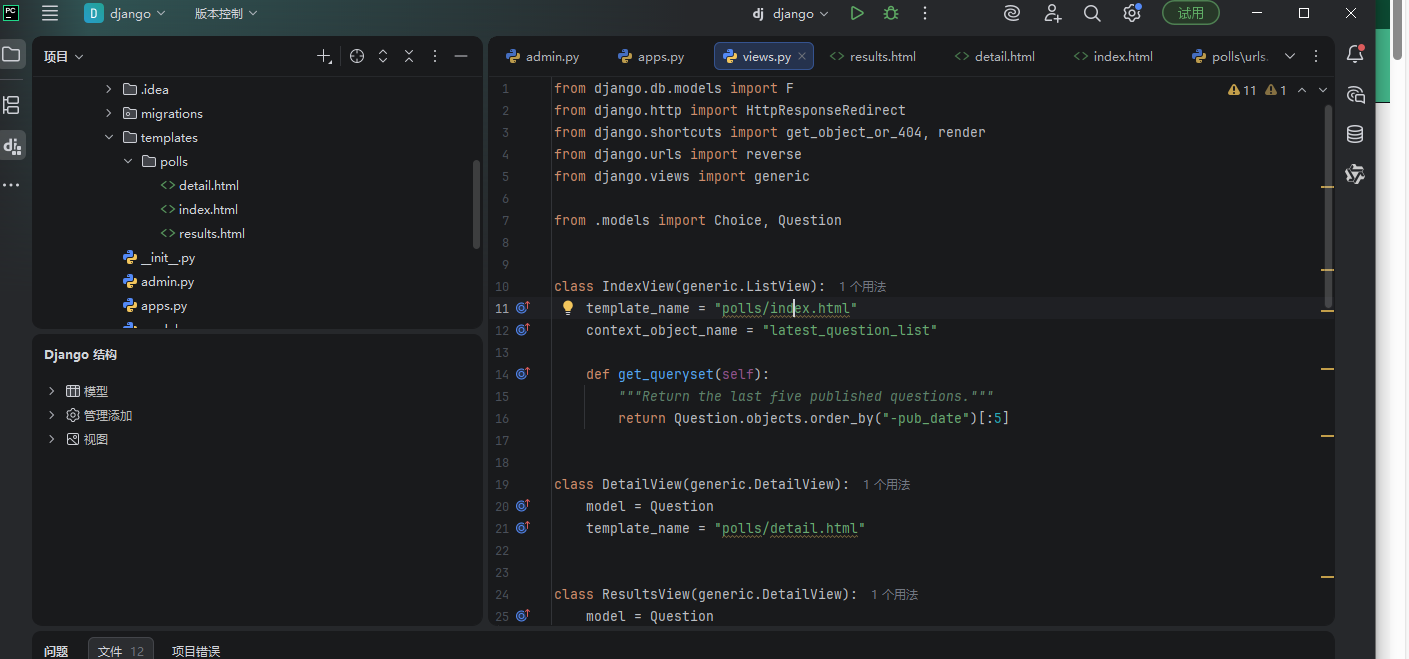The image size is (1409, 659).
Task: Click the editor vertical scrollbar thumb
Action: pos(1328,205)
